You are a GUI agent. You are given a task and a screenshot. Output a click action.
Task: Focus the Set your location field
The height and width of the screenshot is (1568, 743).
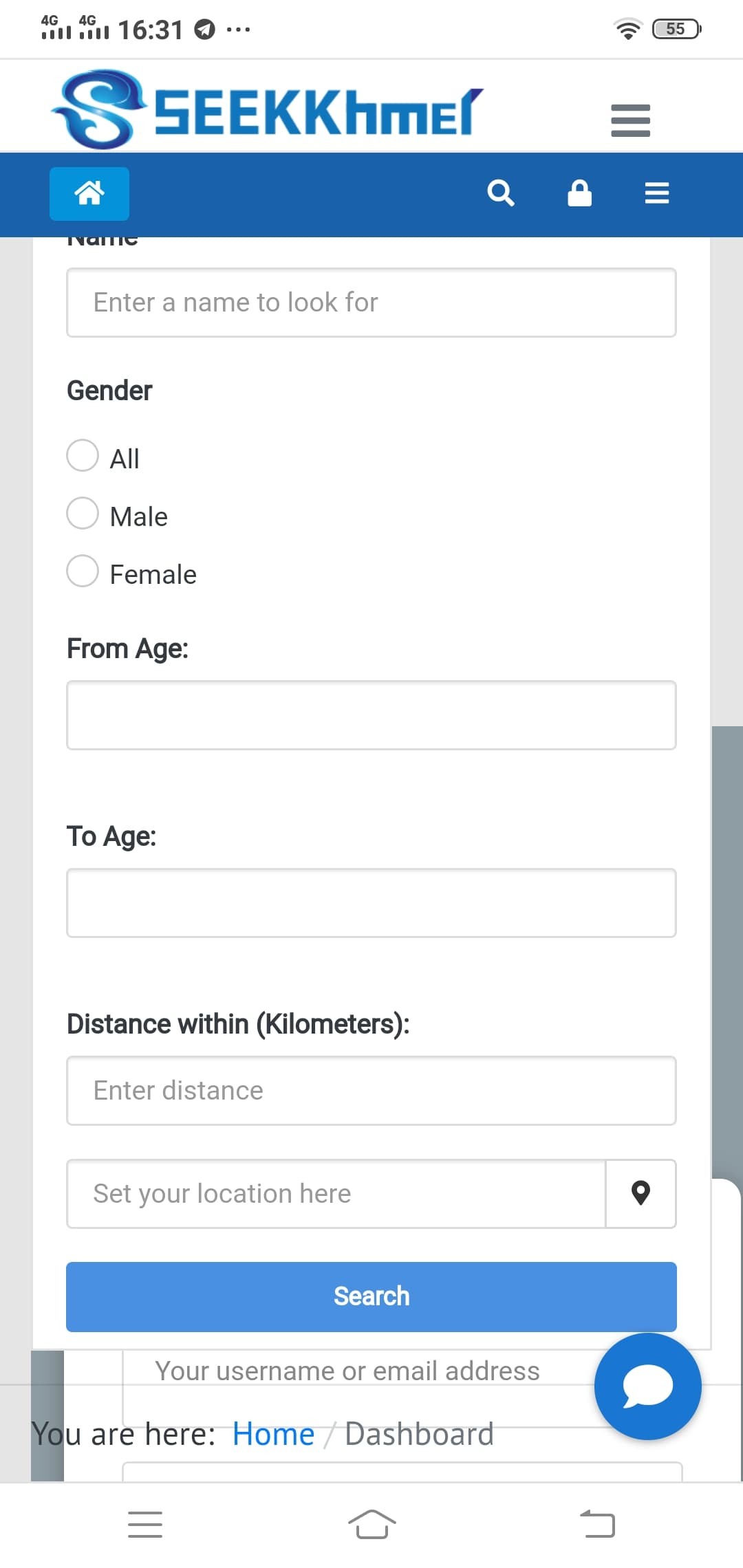[x=336, y=1193]
